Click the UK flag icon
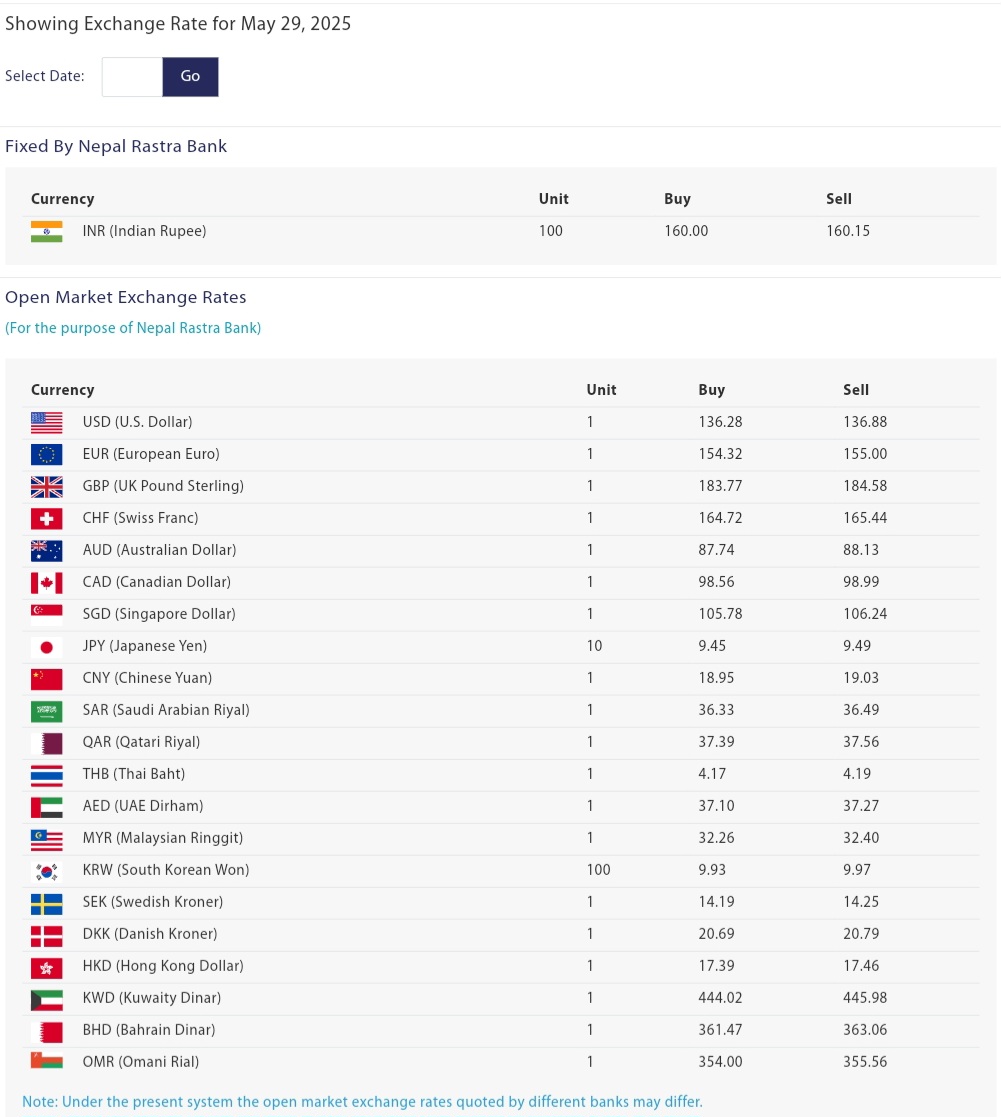Image resolution: width=1001 pixels, height=1117 pixels. pos(47,486)
